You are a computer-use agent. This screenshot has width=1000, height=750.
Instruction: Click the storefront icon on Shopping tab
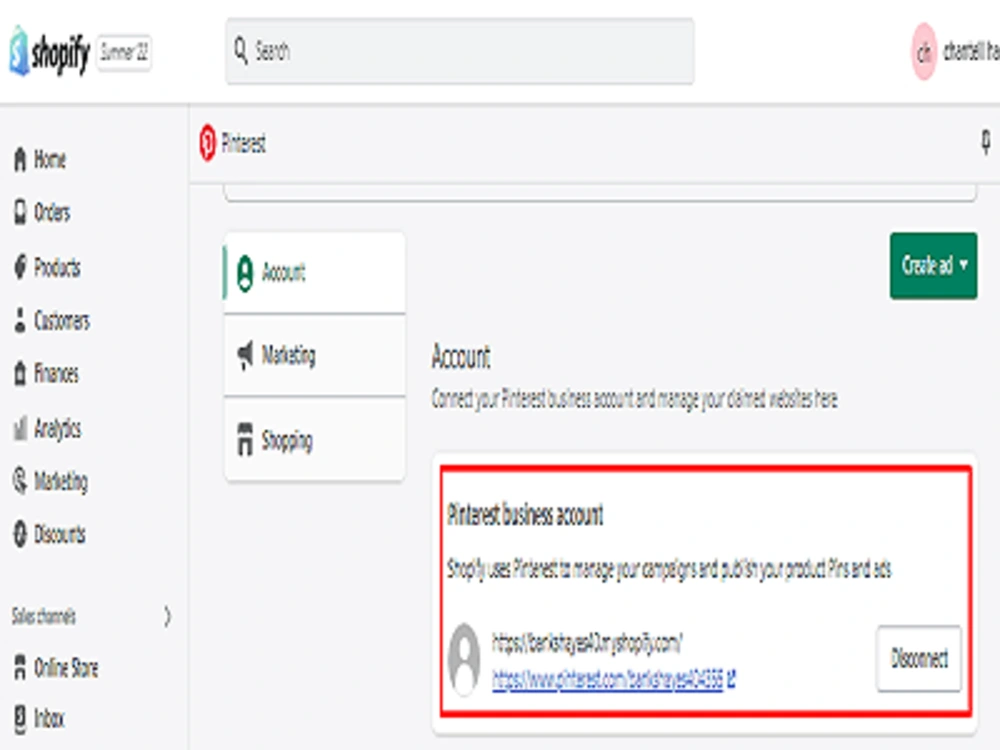[245, 439]
